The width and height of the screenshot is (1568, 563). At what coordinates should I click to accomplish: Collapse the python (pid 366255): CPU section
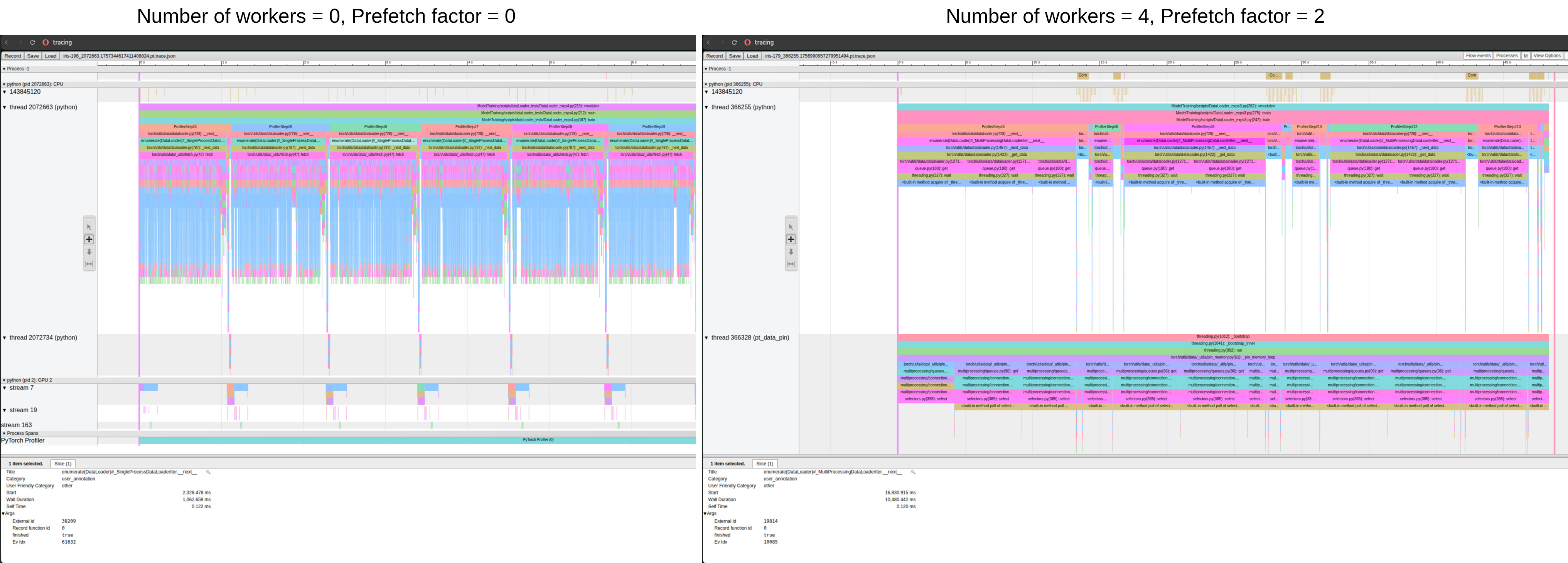(706, 84)
